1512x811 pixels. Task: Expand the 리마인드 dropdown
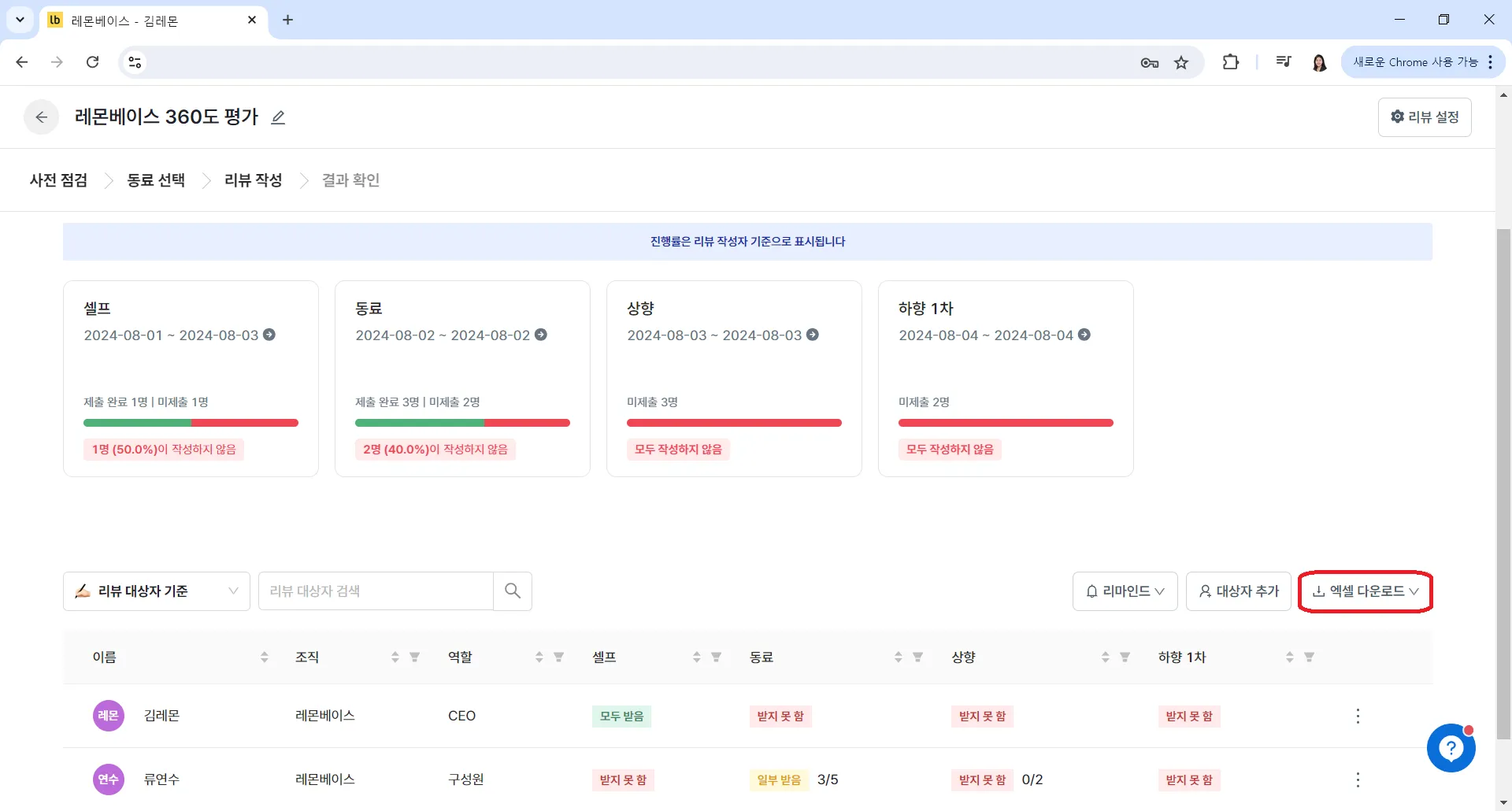pyautogui.click(x=1125, y=591)
